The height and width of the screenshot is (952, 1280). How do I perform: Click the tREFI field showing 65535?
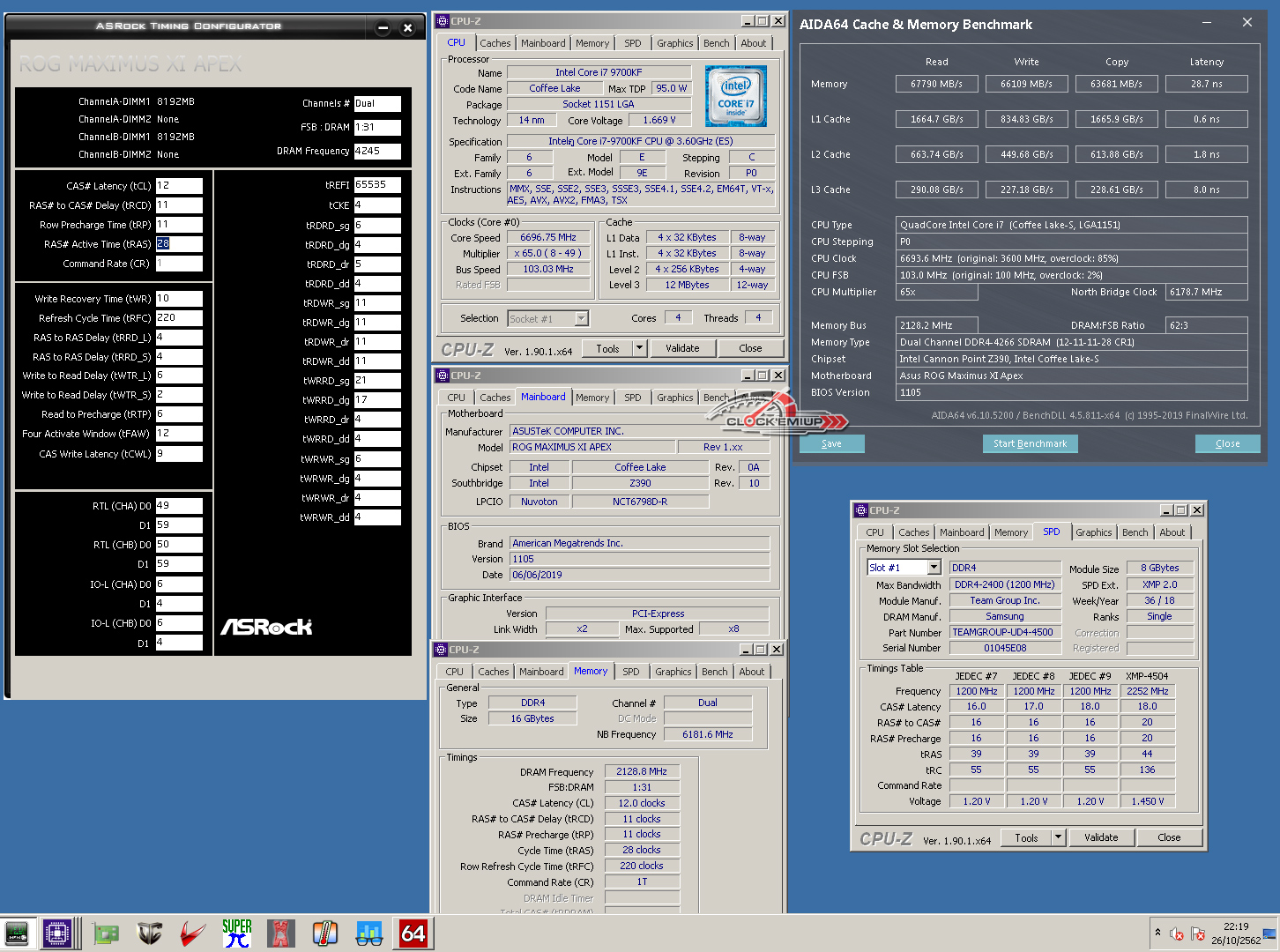click(377, 185)
